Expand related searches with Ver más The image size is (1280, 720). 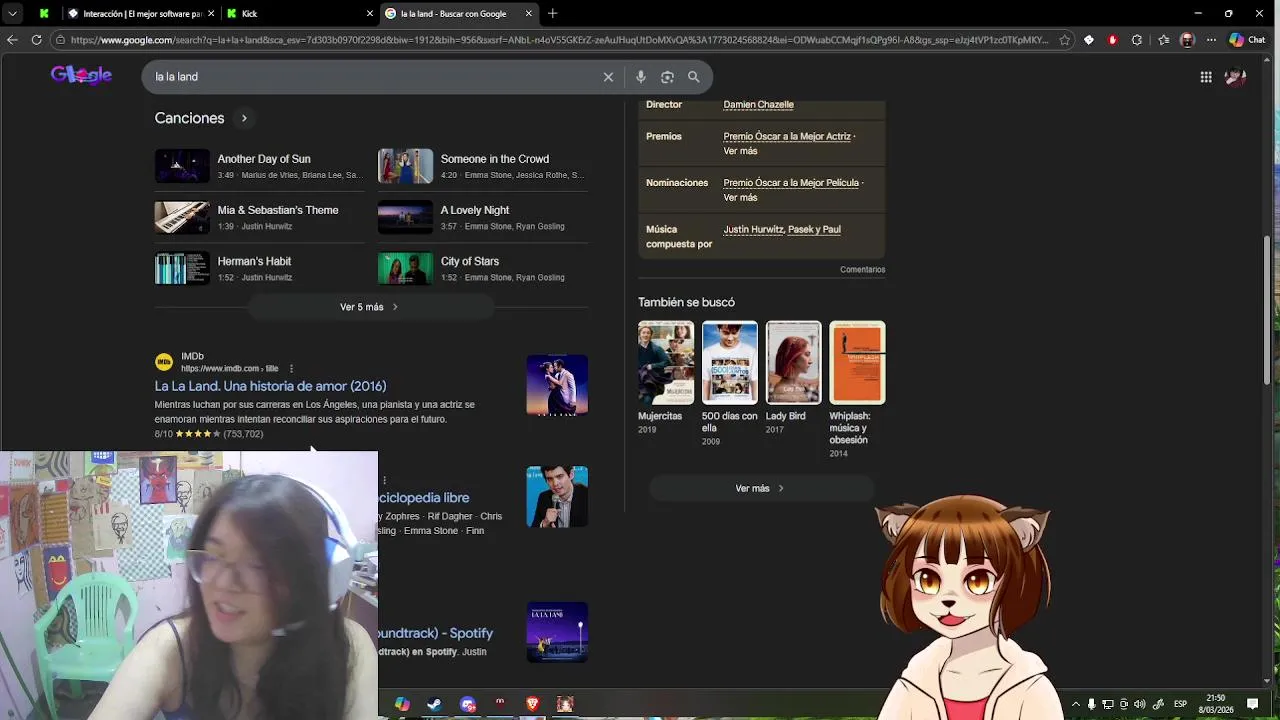click(761, 488)
